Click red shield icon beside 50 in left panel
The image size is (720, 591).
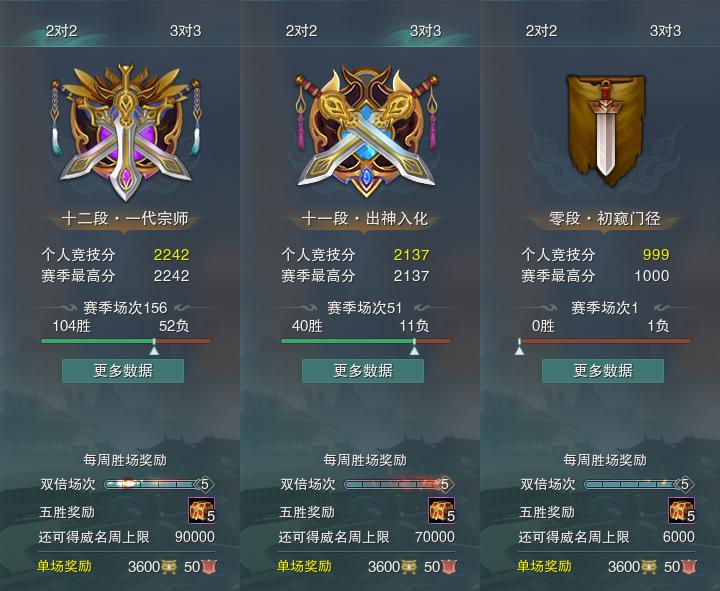click(x=209, y=567)
